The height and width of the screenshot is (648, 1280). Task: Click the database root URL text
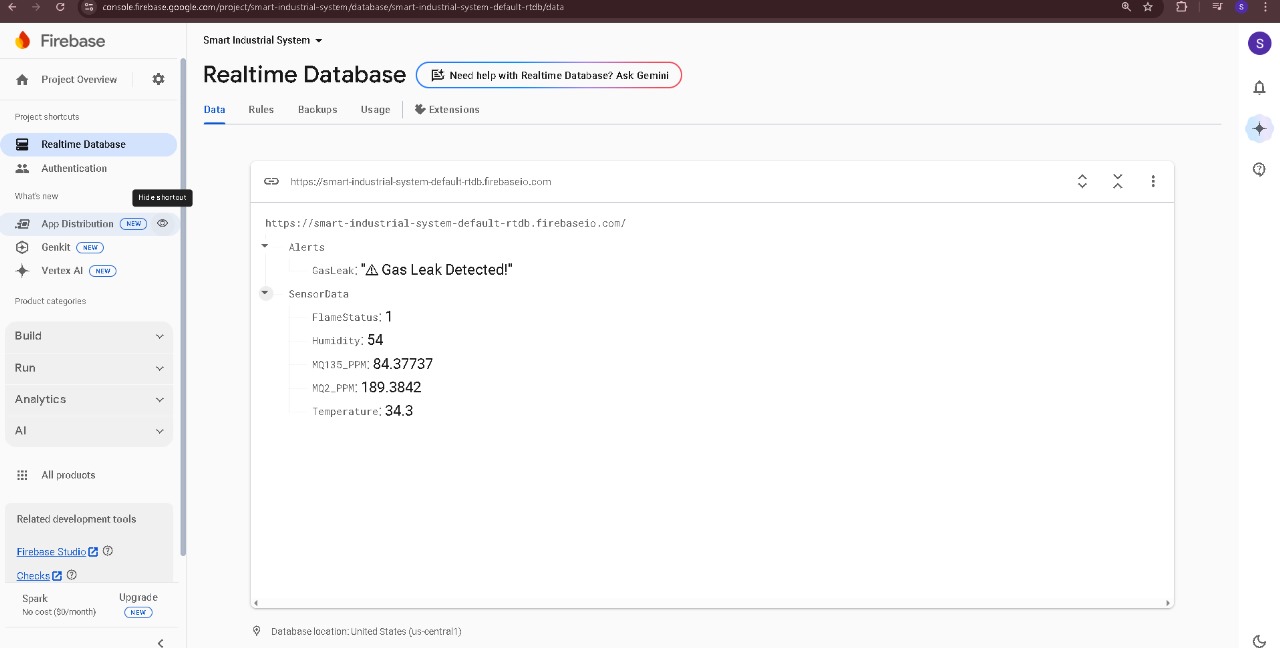tap(445, 223)
